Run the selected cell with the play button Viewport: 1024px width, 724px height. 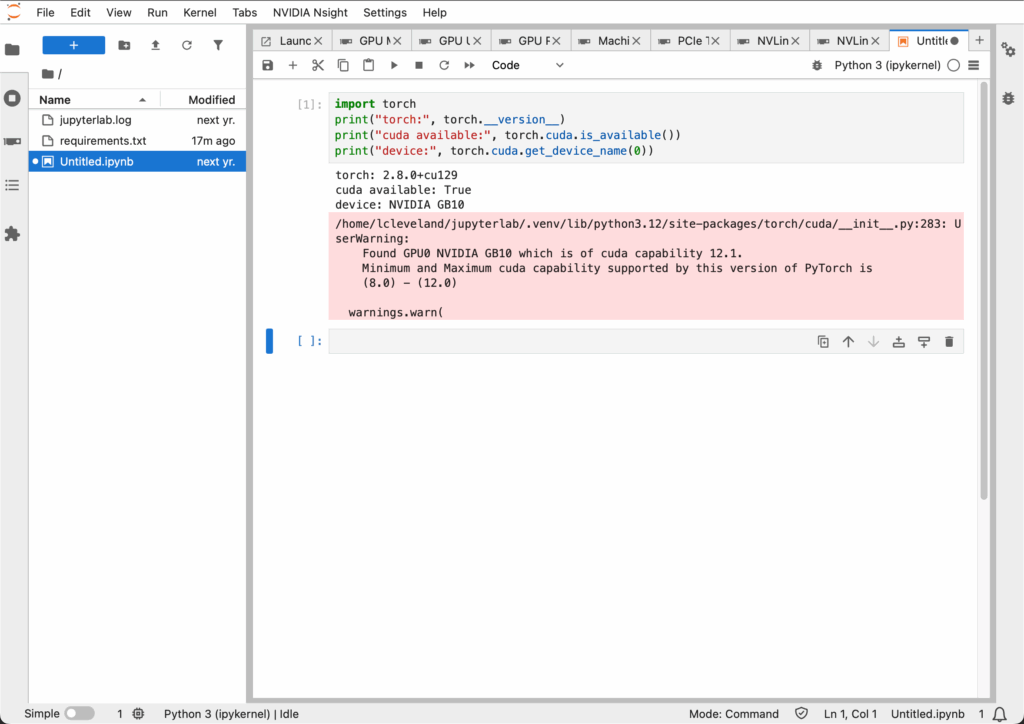(x=394, y=65)
